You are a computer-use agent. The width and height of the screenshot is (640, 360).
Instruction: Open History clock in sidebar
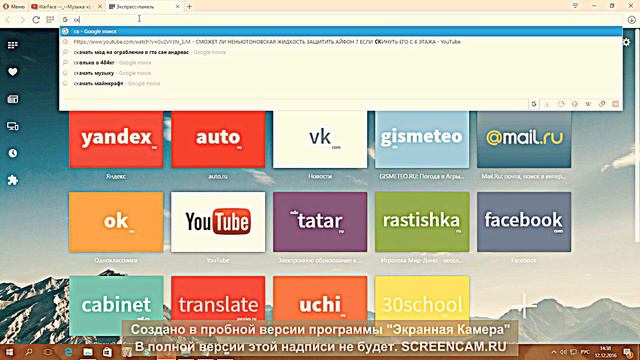point(13,153)
